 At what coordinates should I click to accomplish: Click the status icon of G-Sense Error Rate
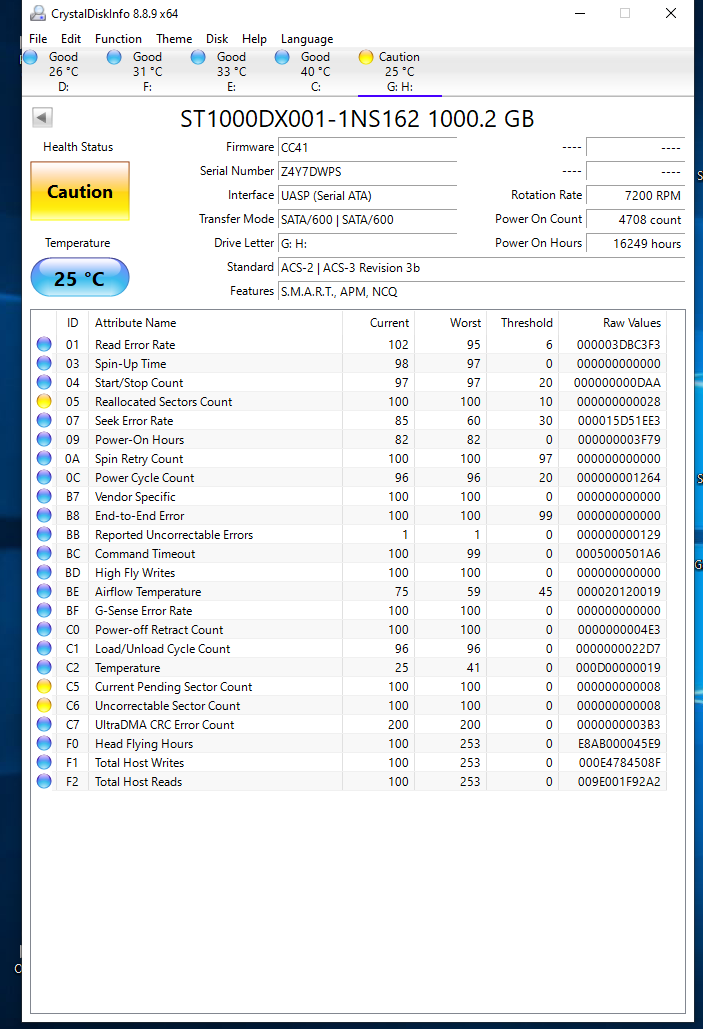(44, 610)
